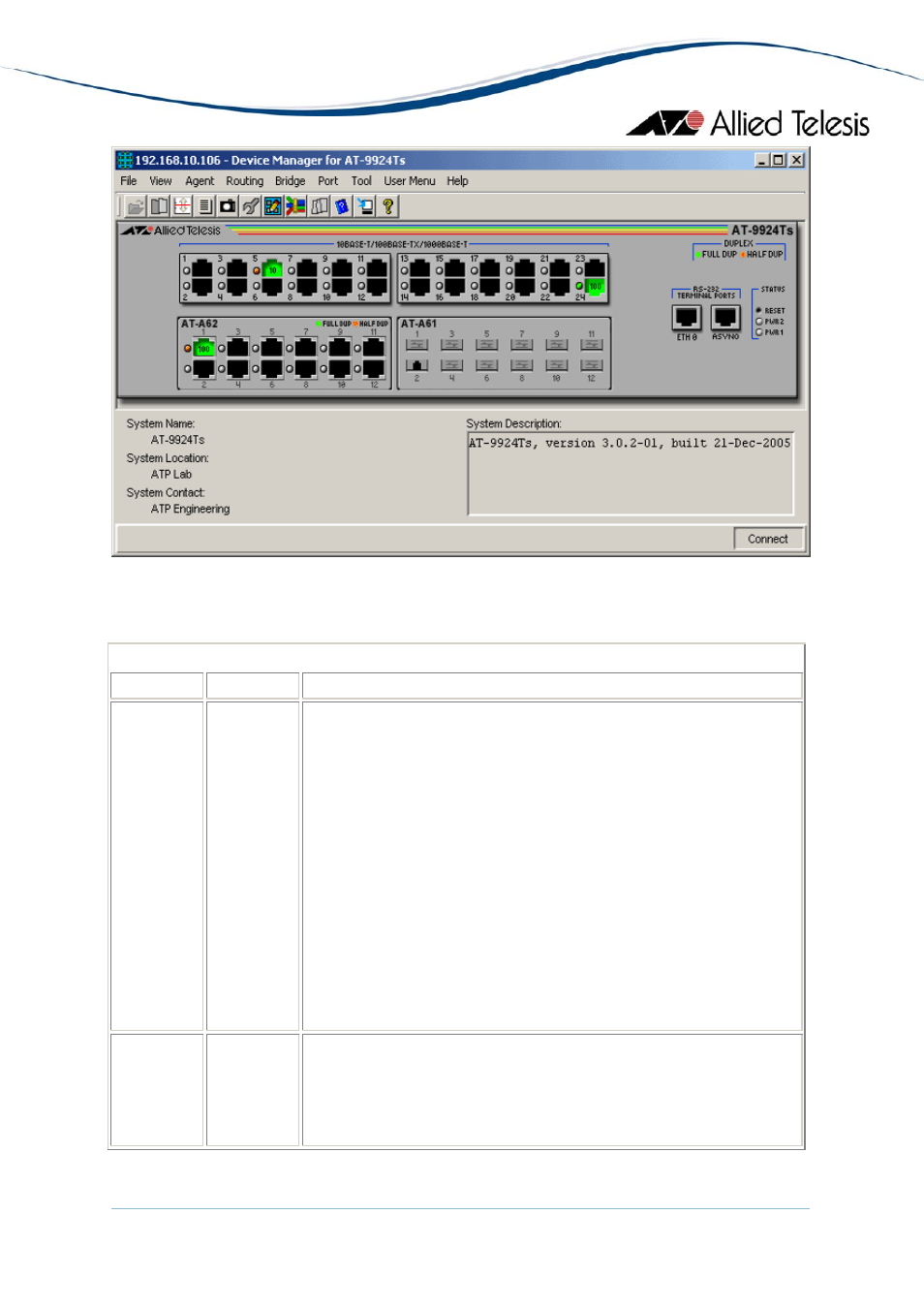Open the Agent menu
This screenshot has height=1308, width=924.
(x=200, y=181)
